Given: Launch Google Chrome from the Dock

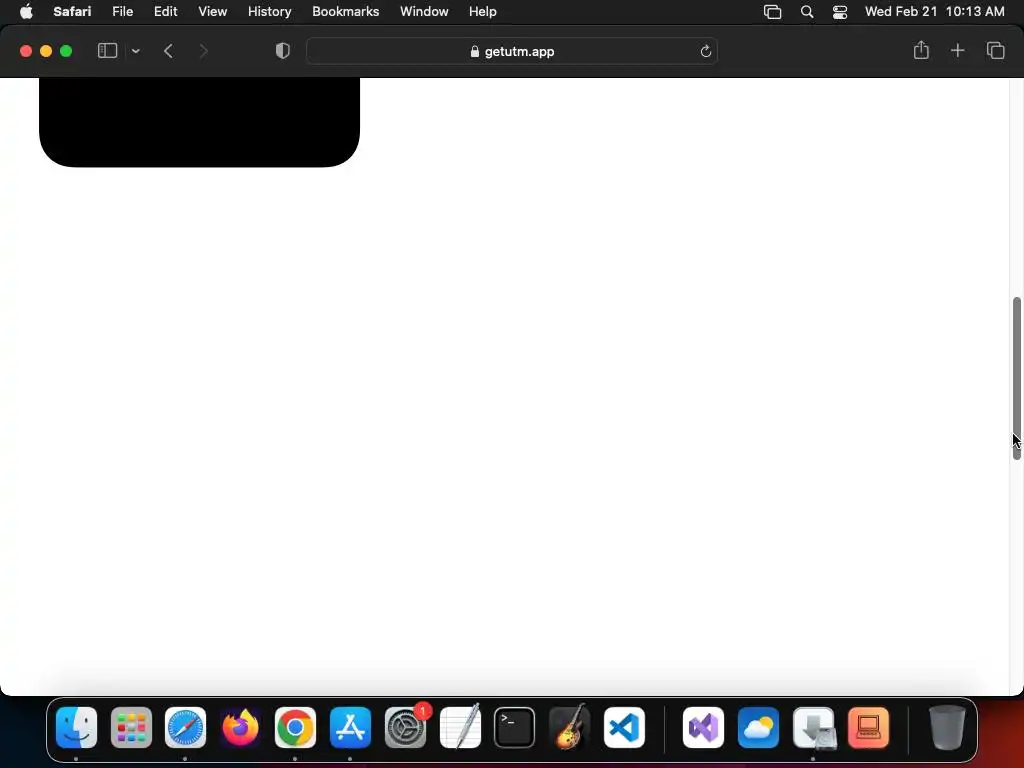Looking at the screenshot, I should 295,727.
